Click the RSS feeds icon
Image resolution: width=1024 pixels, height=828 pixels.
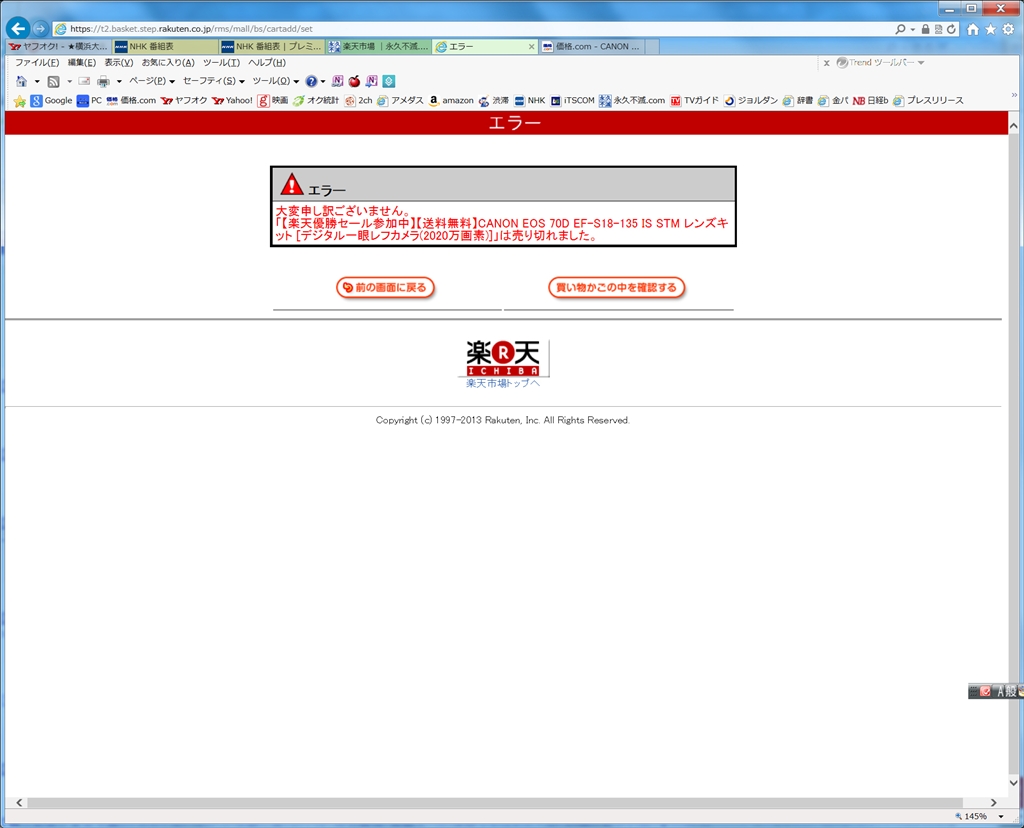tap(54, 82)
